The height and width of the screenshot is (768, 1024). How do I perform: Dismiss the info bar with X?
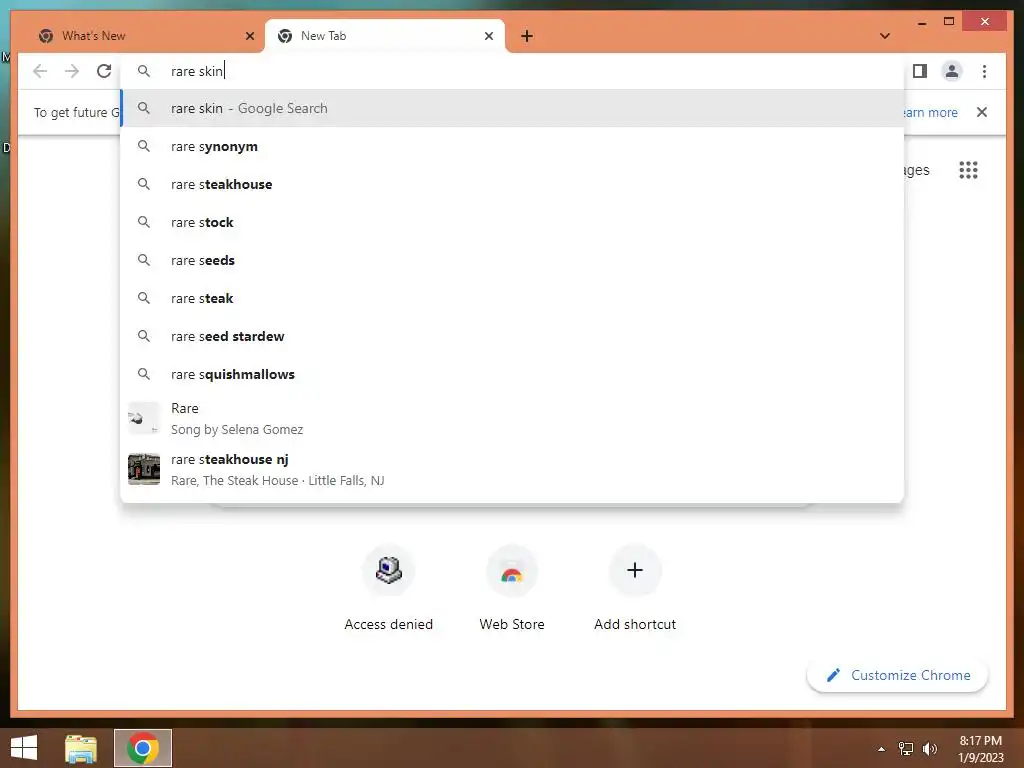982,112
